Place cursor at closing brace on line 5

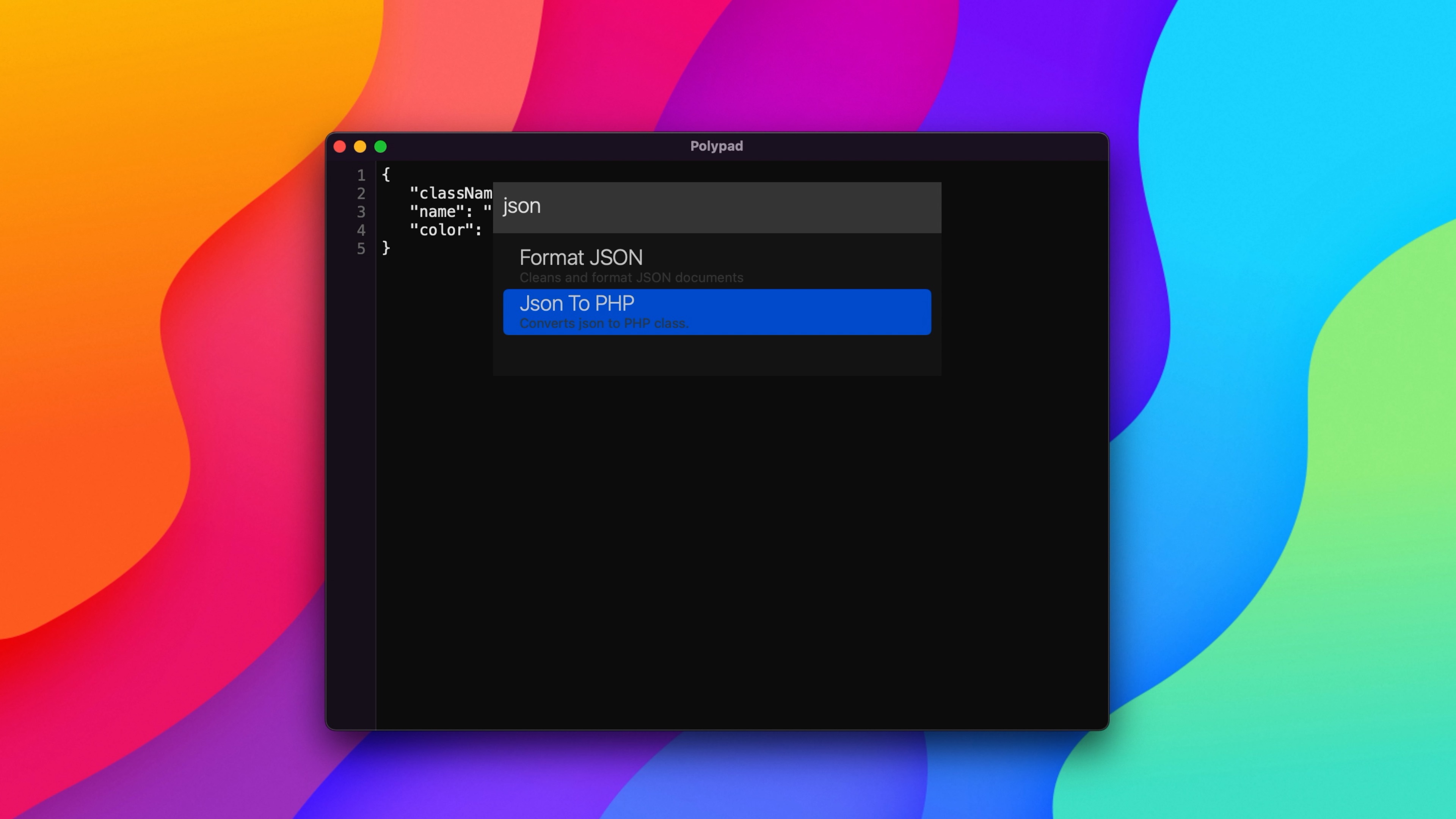(x=386, y=248)
